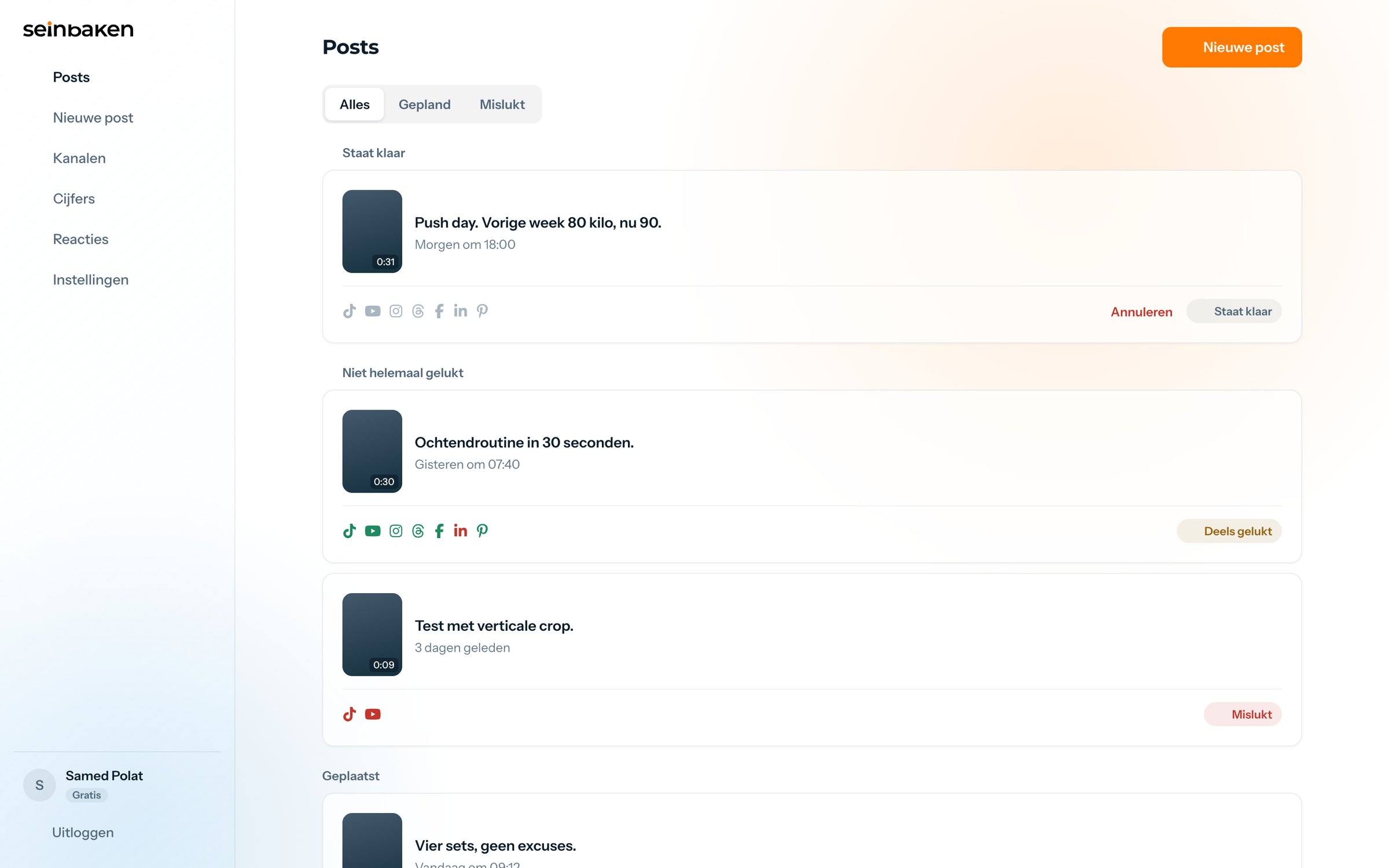The width and height of the screenshot is (1389, 868).
Task: Switch to the Gepland tab
Action: click(x=424, y=104)
